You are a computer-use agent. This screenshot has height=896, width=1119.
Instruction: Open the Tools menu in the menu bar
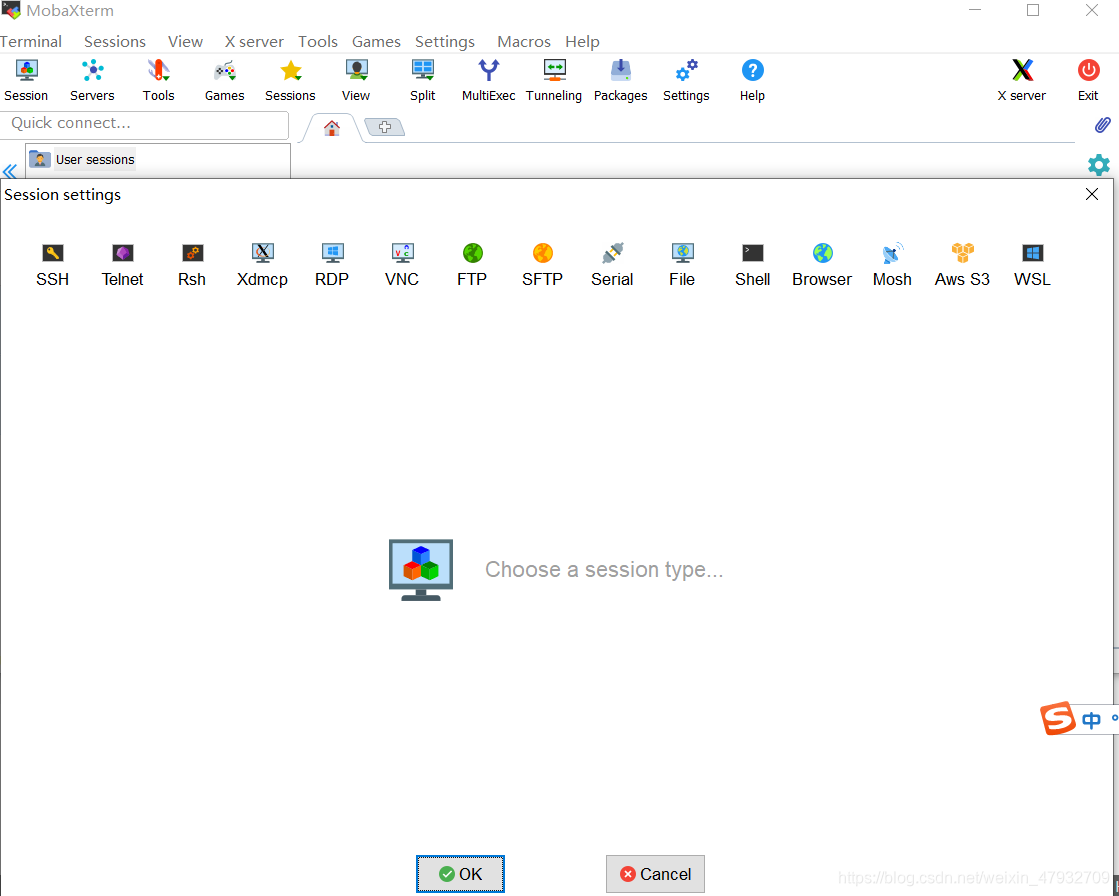click(x=318, y=41)
